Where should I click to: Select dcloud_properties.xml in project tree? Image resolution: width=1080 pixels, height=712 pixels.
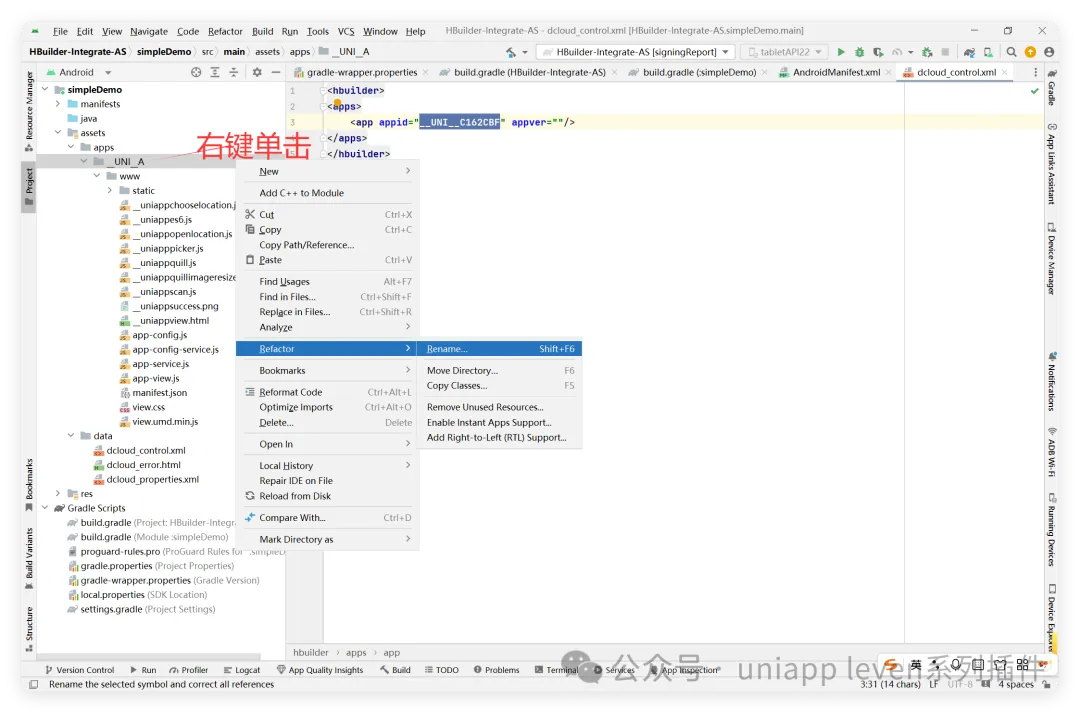[152, 479]
